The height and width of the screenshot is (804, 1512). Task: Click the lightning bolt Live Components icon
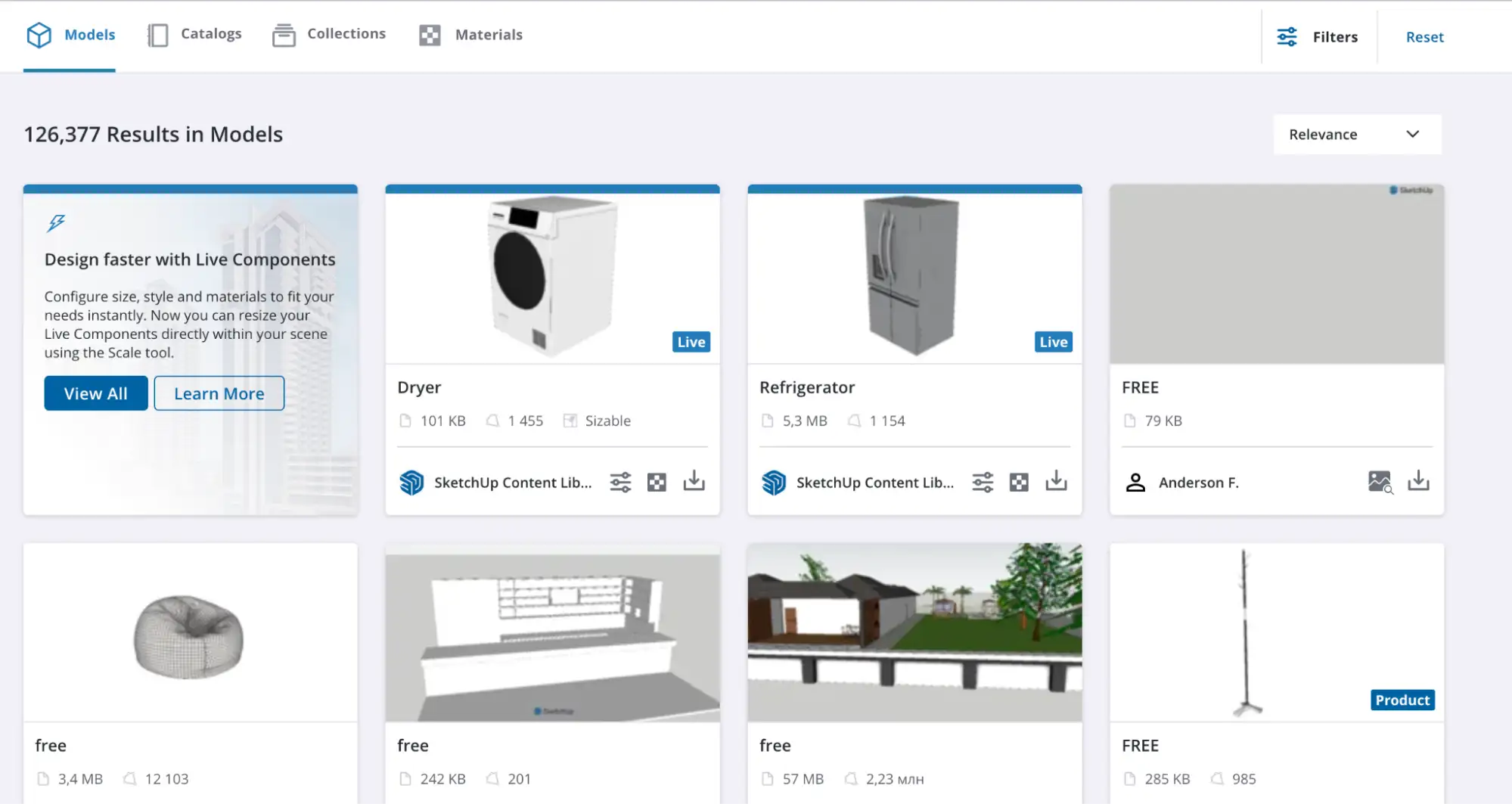coord(56,223)
